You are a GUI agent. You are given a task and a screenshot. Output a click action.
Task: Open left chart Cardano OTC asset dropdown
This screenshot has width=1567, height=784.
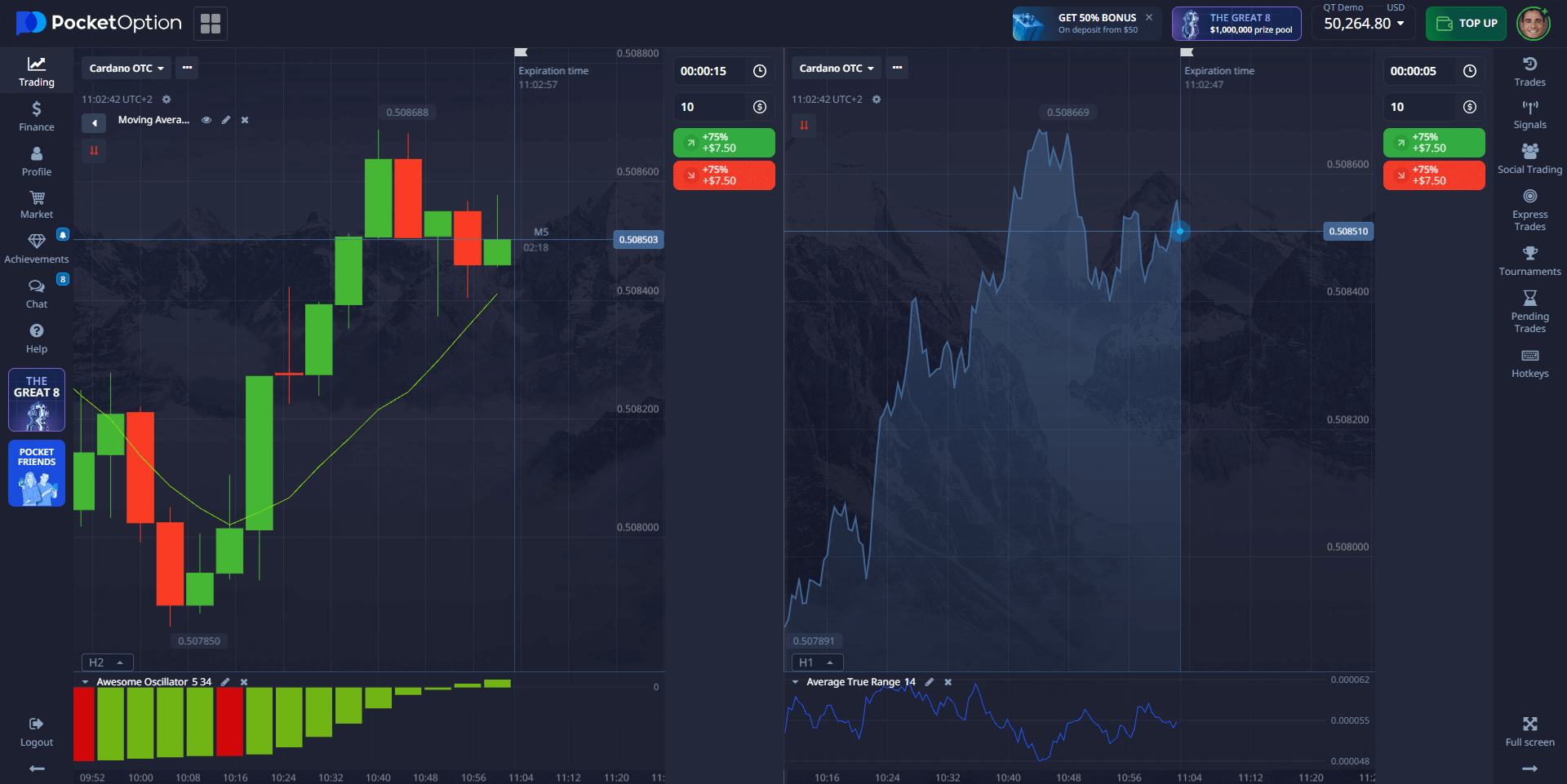[x=126, y=69]
